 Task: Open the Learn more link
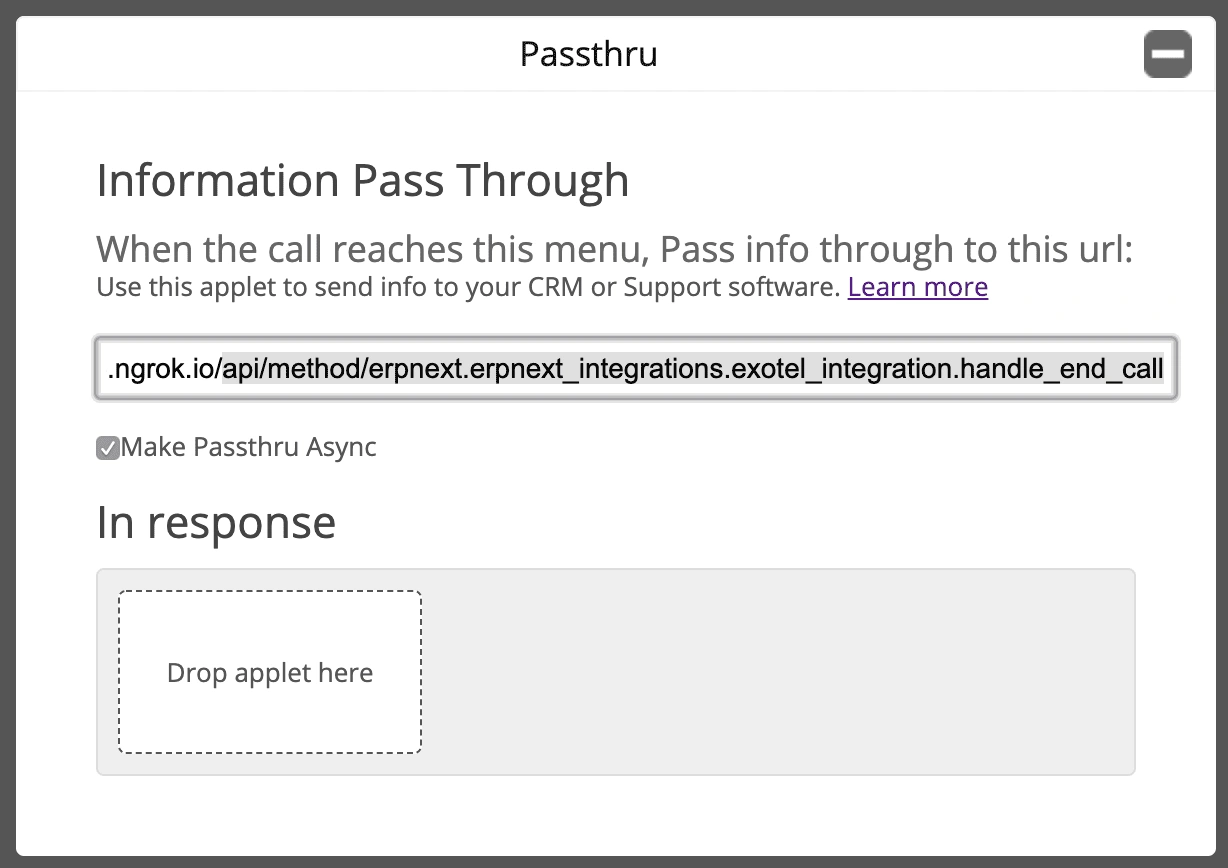(917, 288)
